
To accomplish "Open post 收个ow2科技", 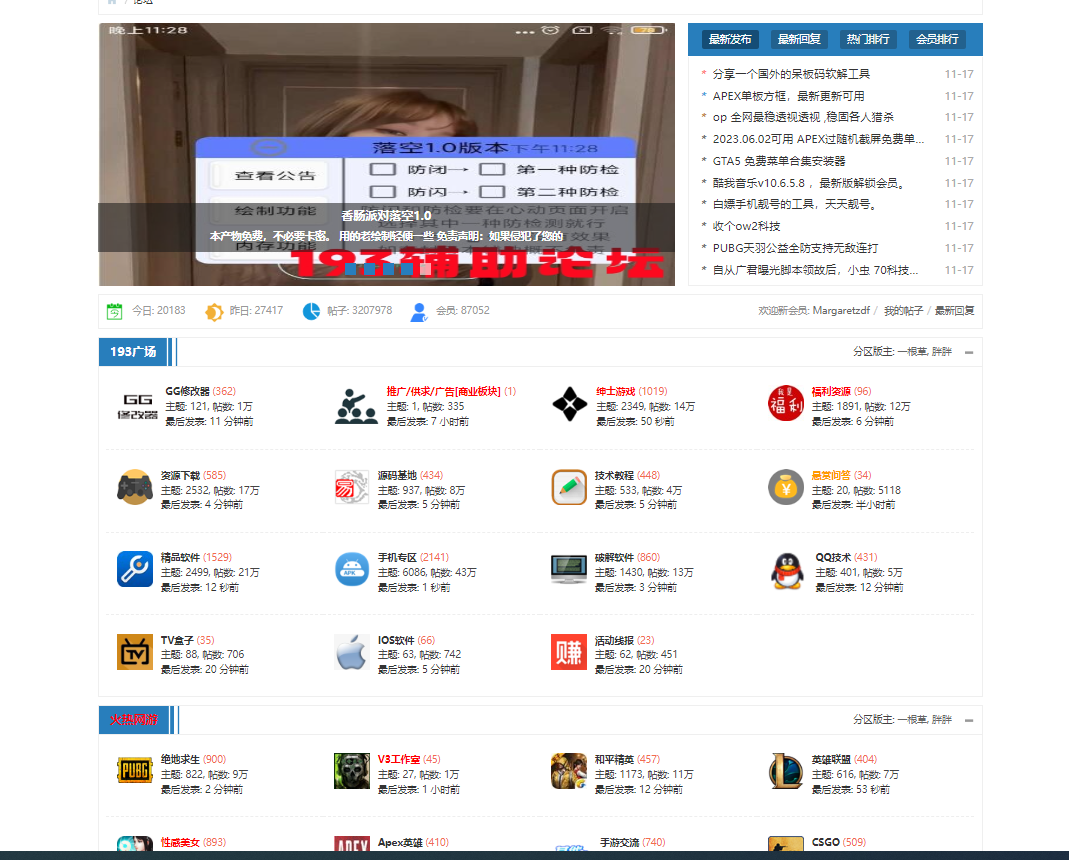I will 746,226.
